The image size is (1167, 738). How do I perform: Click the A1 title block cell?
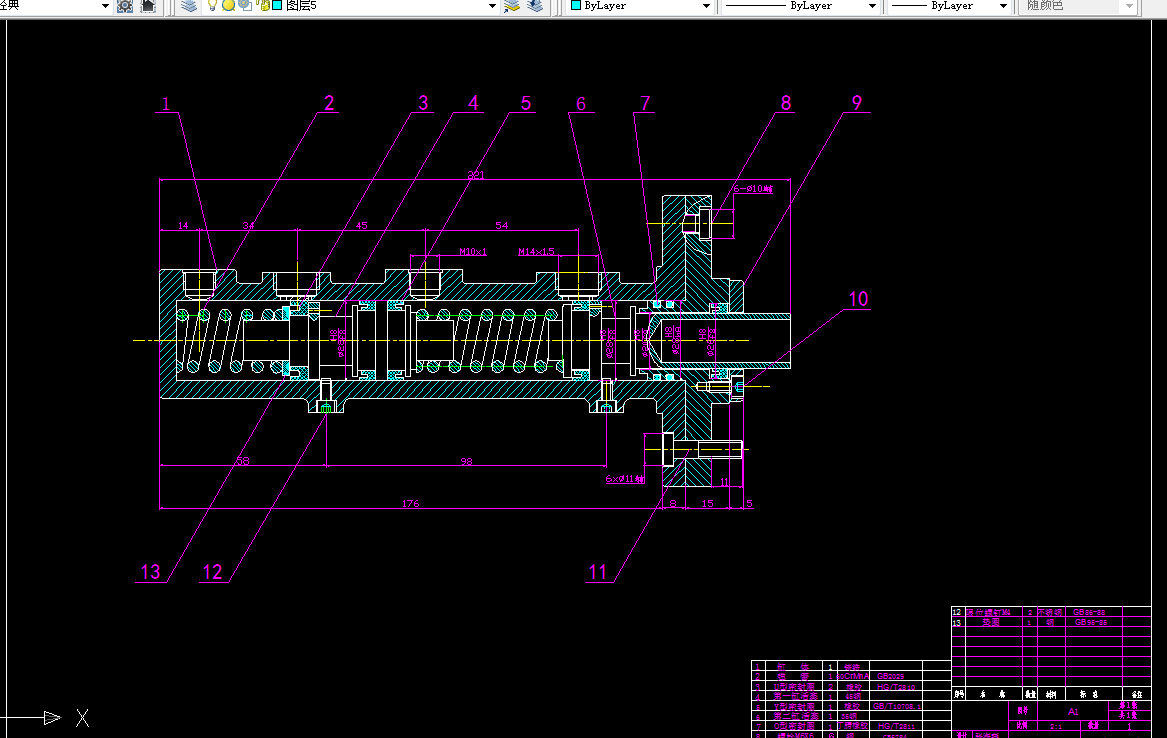click(1072, 711)
